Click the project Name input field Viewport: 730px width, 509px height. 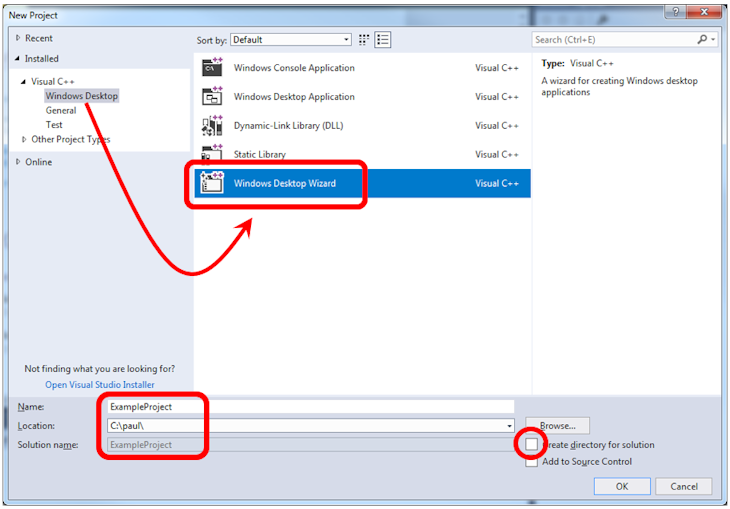pyautogui.click(x=311, y=407)
